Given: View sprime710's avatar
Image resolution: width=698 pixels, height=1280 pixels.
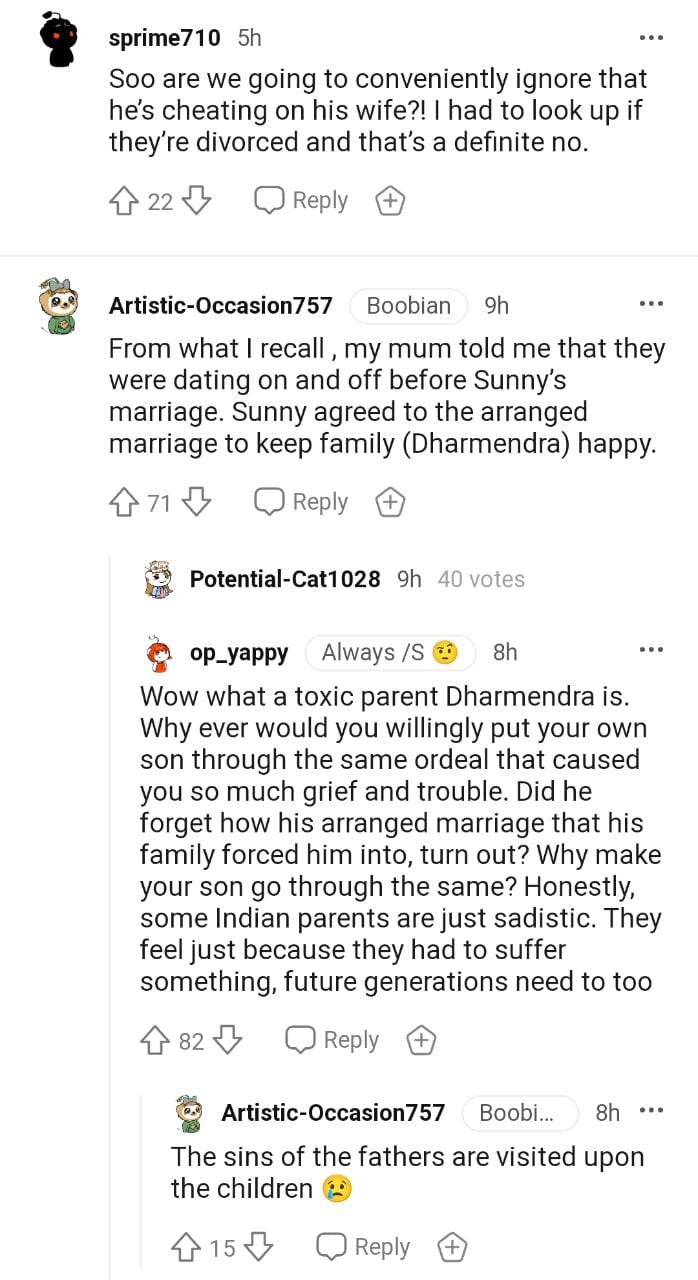Looking at the screenshot, I should click(x=59, y=40).
